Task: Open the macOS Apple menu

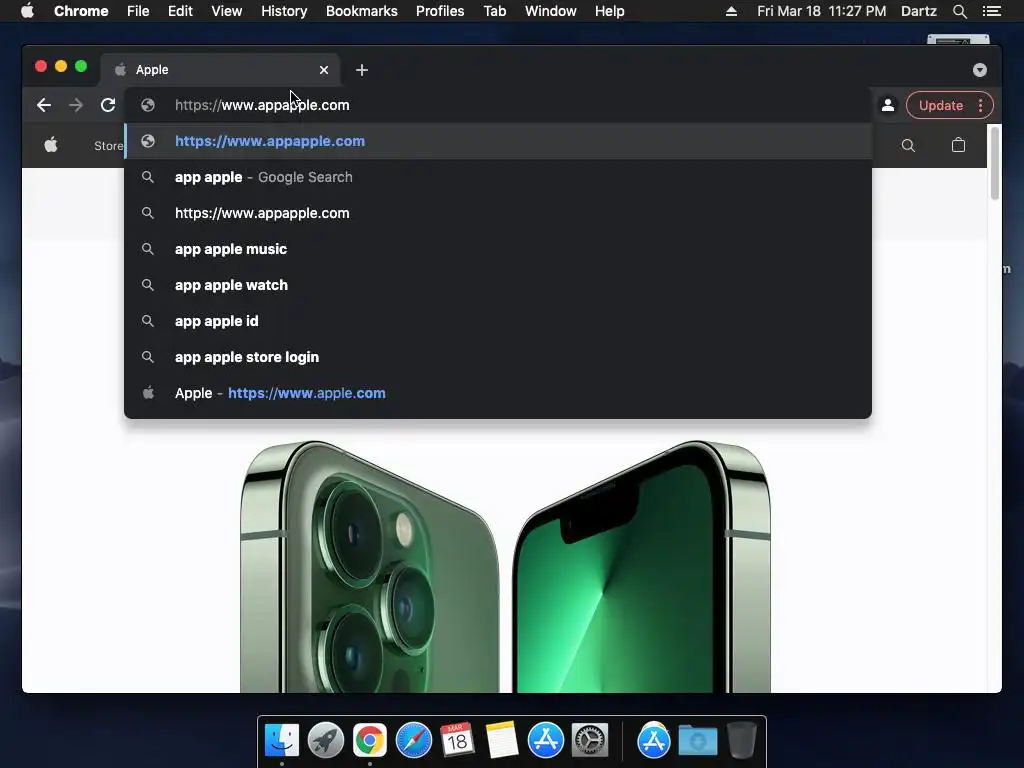Action: tap(27, 11)
